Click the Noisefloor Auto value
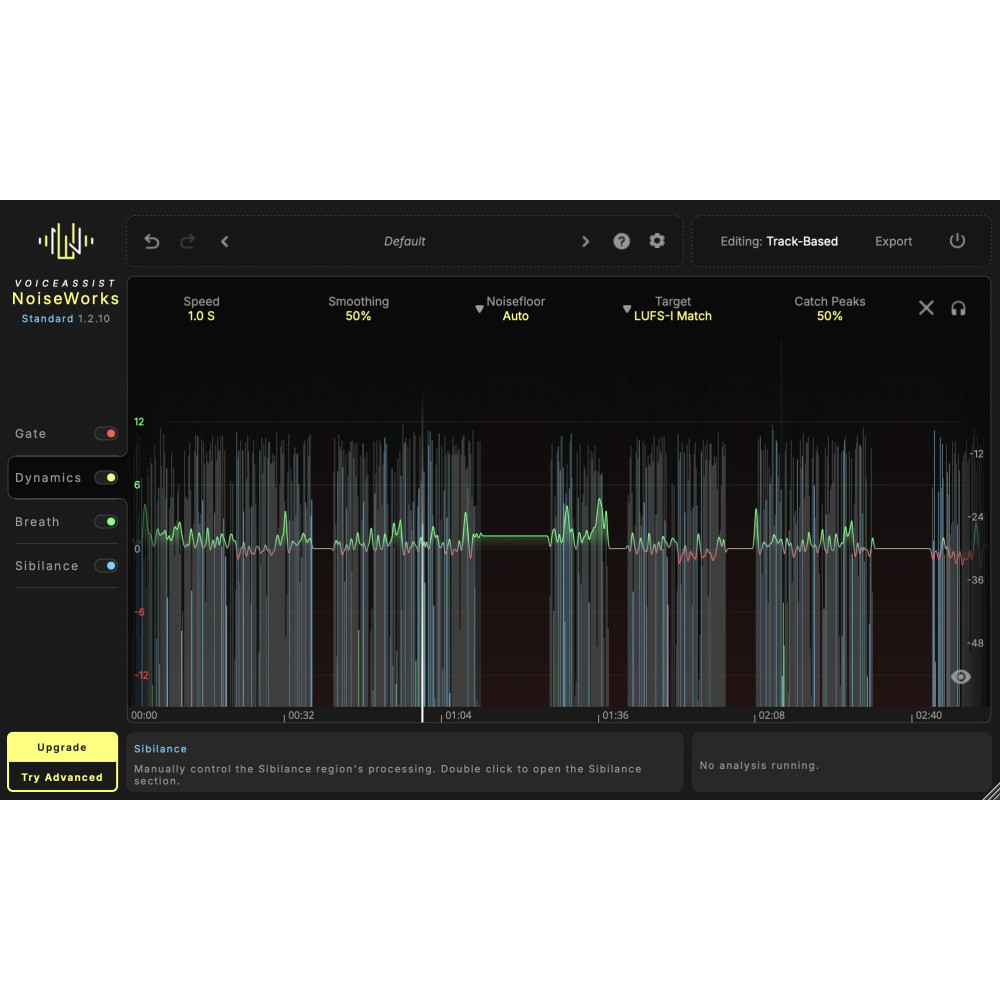The width and height of the screenshot is (1000, 1000). pyautogui.click(x=515, y=316)
